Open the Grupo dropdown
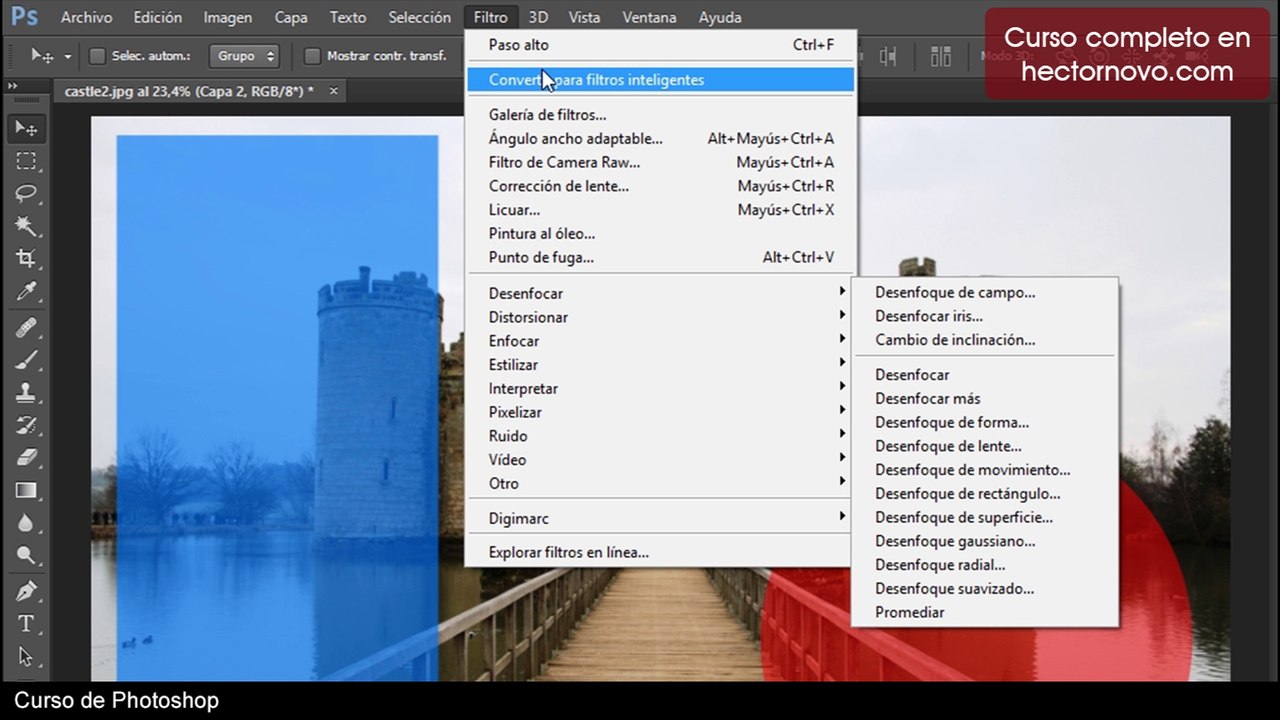 (244, 56)
